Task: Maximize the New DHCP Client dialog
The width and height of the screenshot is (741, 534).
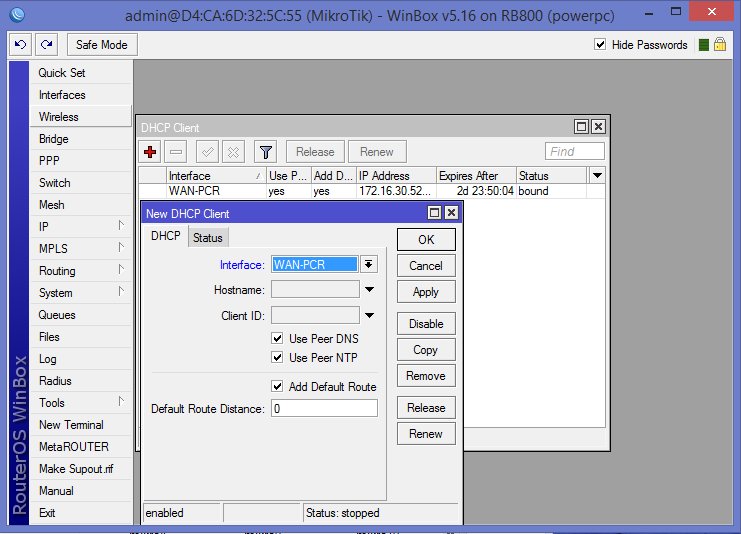Action: [434, 213]
